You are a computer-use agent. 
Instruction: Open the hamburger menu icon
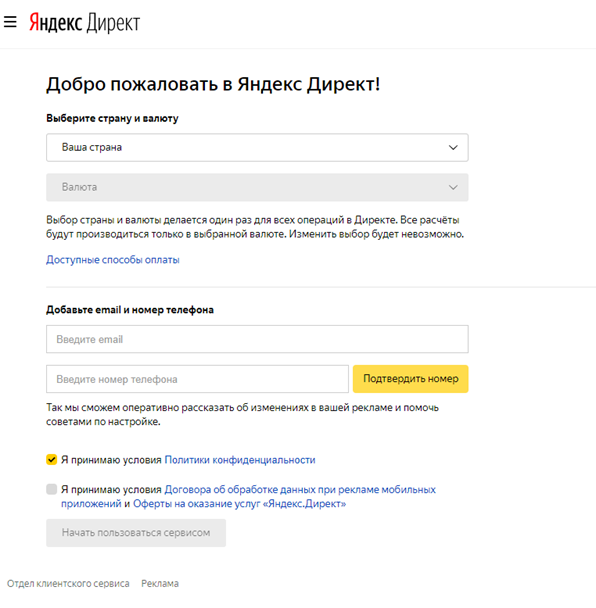[x=10, y=22]
